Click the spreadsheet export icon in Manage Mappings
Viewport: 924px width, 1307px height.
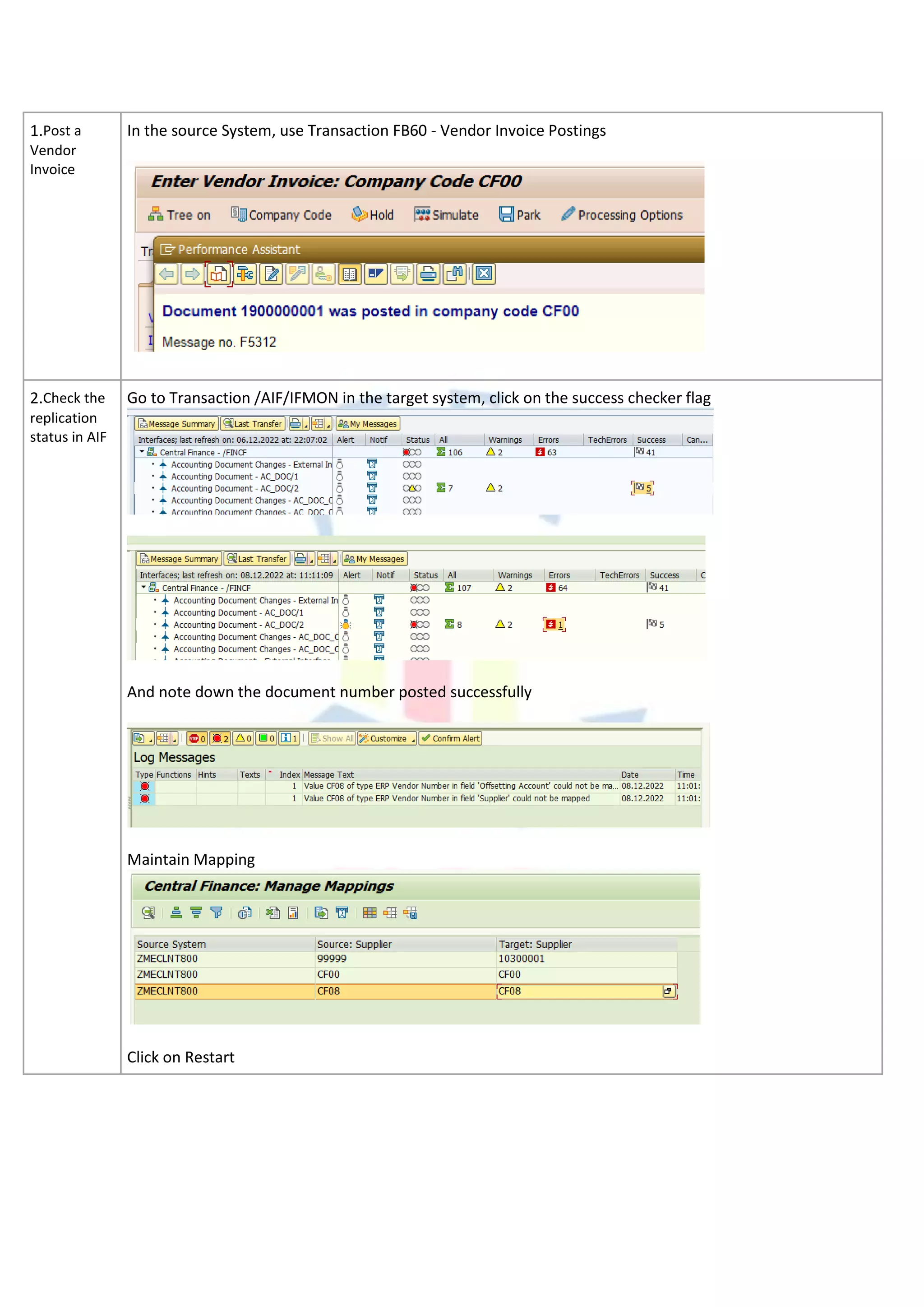click(273, 913)
